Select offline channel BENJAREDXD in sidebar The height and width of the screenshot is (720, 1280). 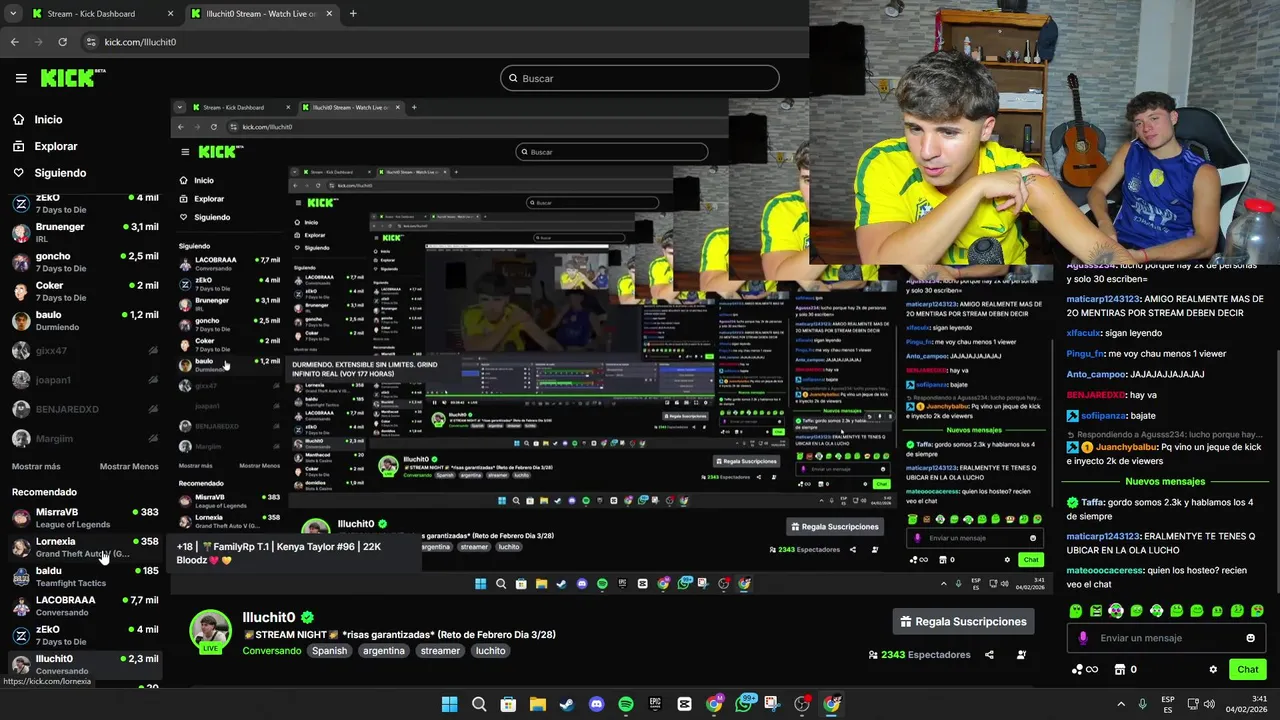pos(84,409)
